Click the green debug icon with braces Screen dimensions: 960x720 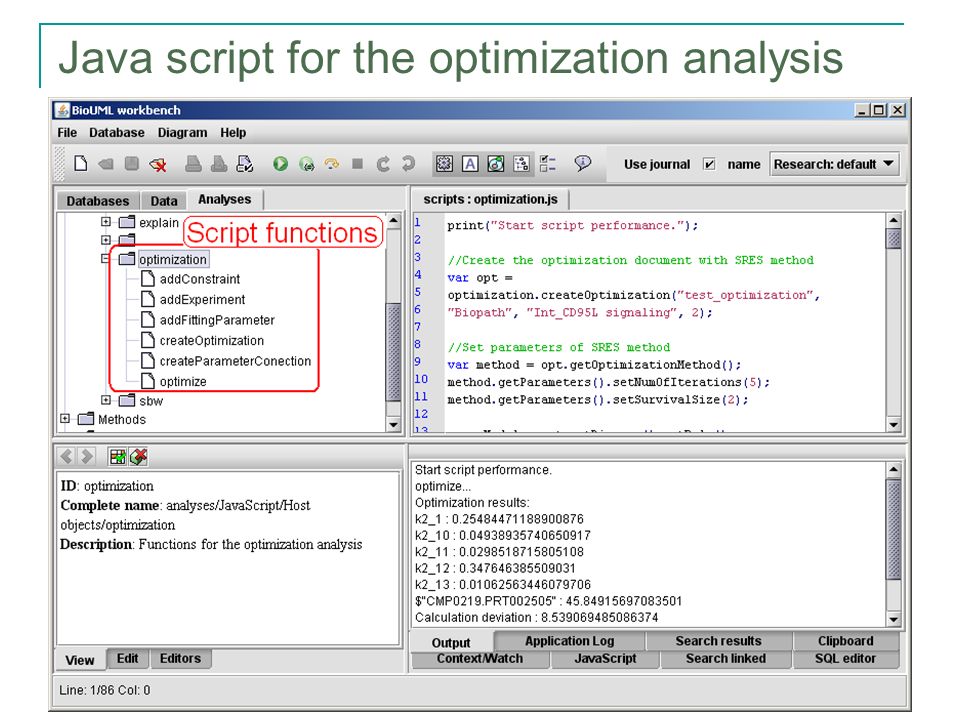[x=306, y=164]
